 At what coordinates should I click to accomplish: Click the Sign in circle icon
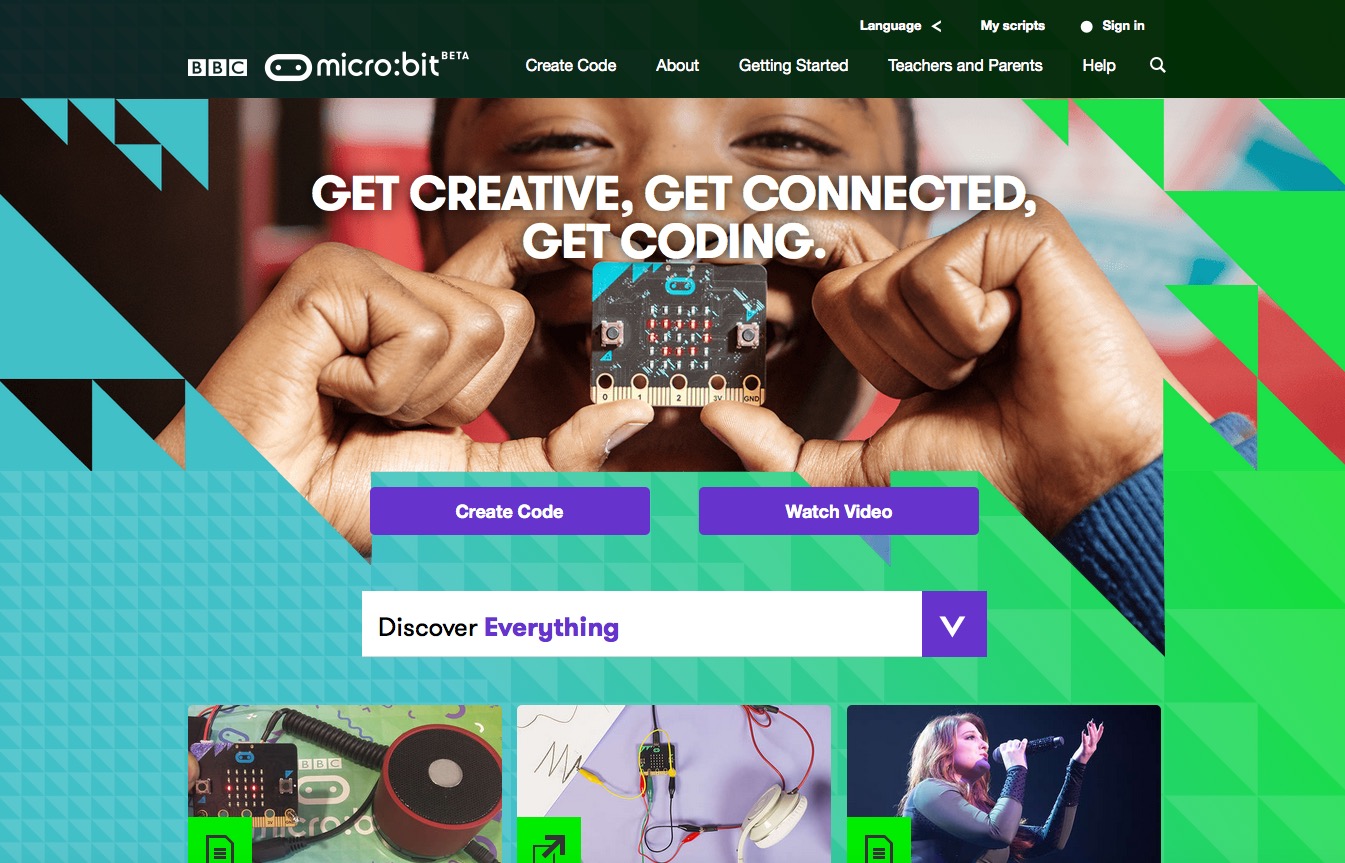pos(1087,27)
